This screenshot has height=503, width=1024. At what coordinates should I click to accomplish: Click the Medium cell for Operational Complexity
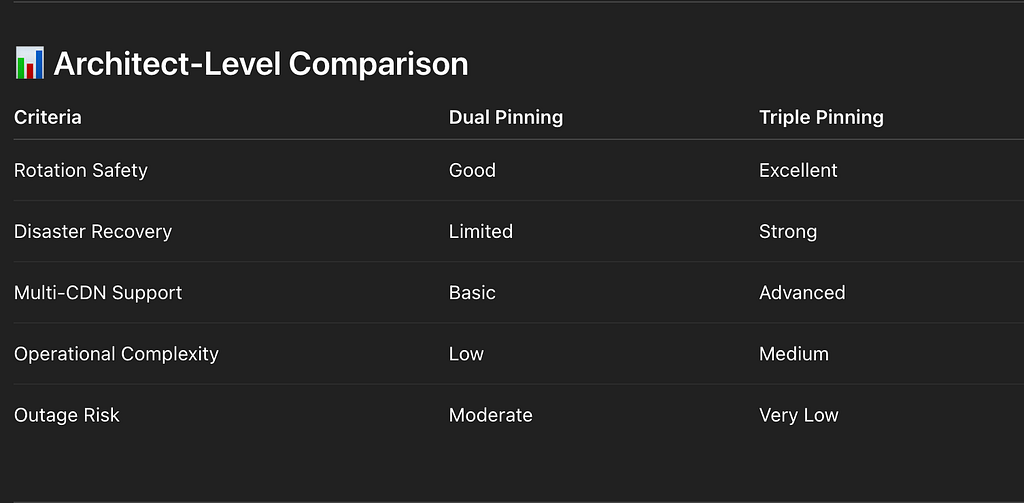pos(793,354)
